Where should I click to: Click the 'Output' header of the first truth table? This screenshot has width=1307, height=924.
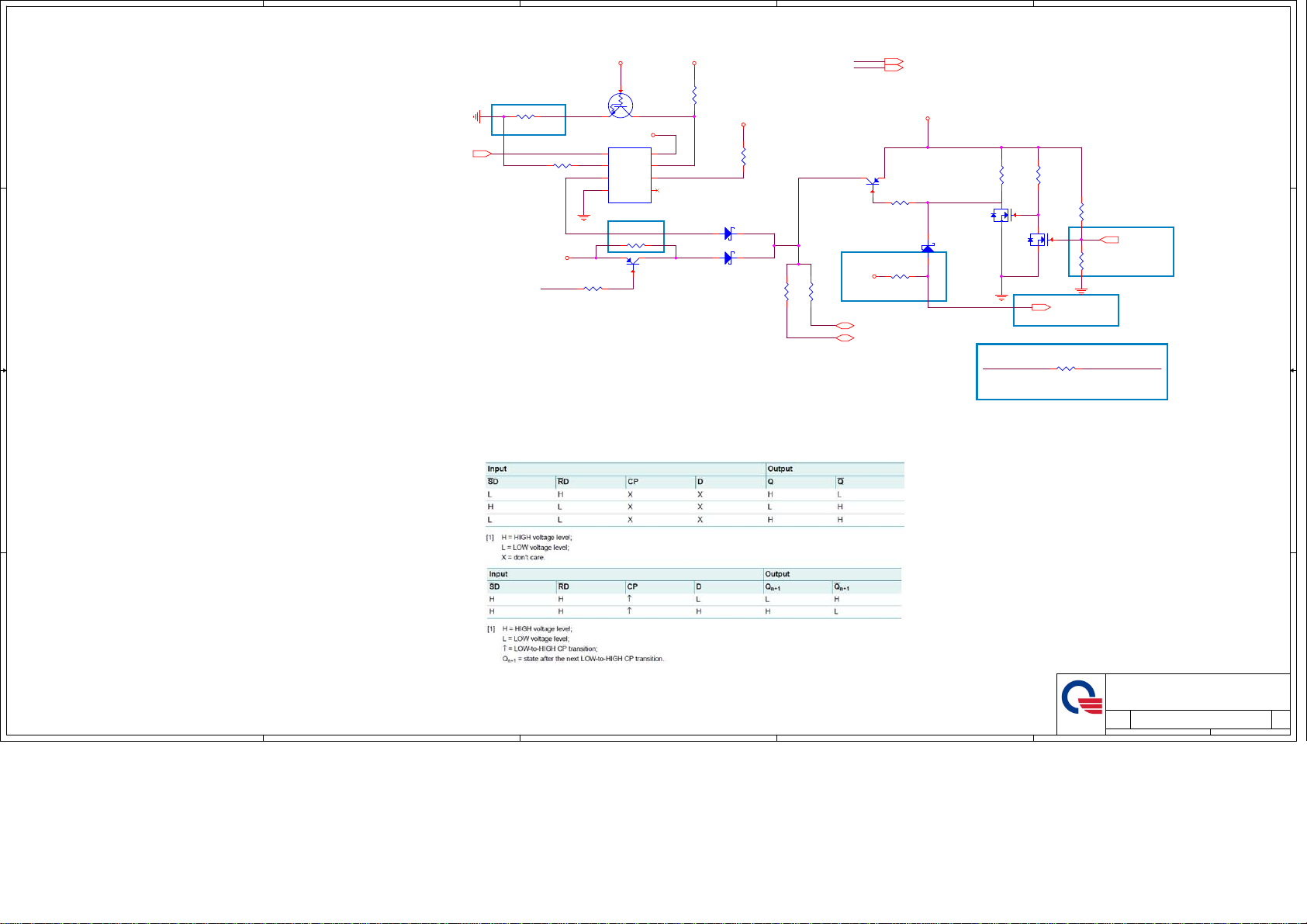[780, 469]
